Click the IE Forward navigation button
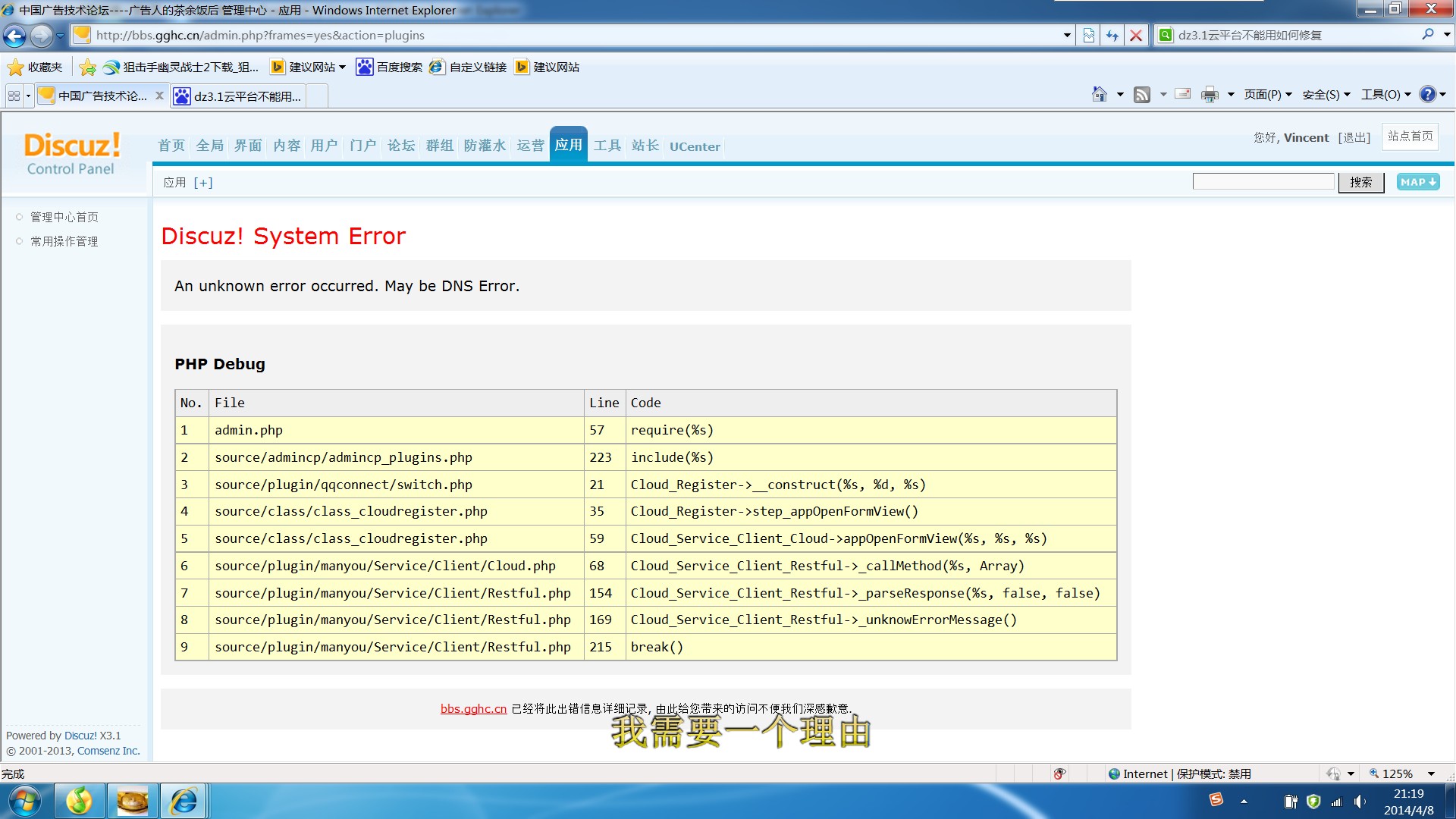1456x819 pixels. click(x=42, y=36)
